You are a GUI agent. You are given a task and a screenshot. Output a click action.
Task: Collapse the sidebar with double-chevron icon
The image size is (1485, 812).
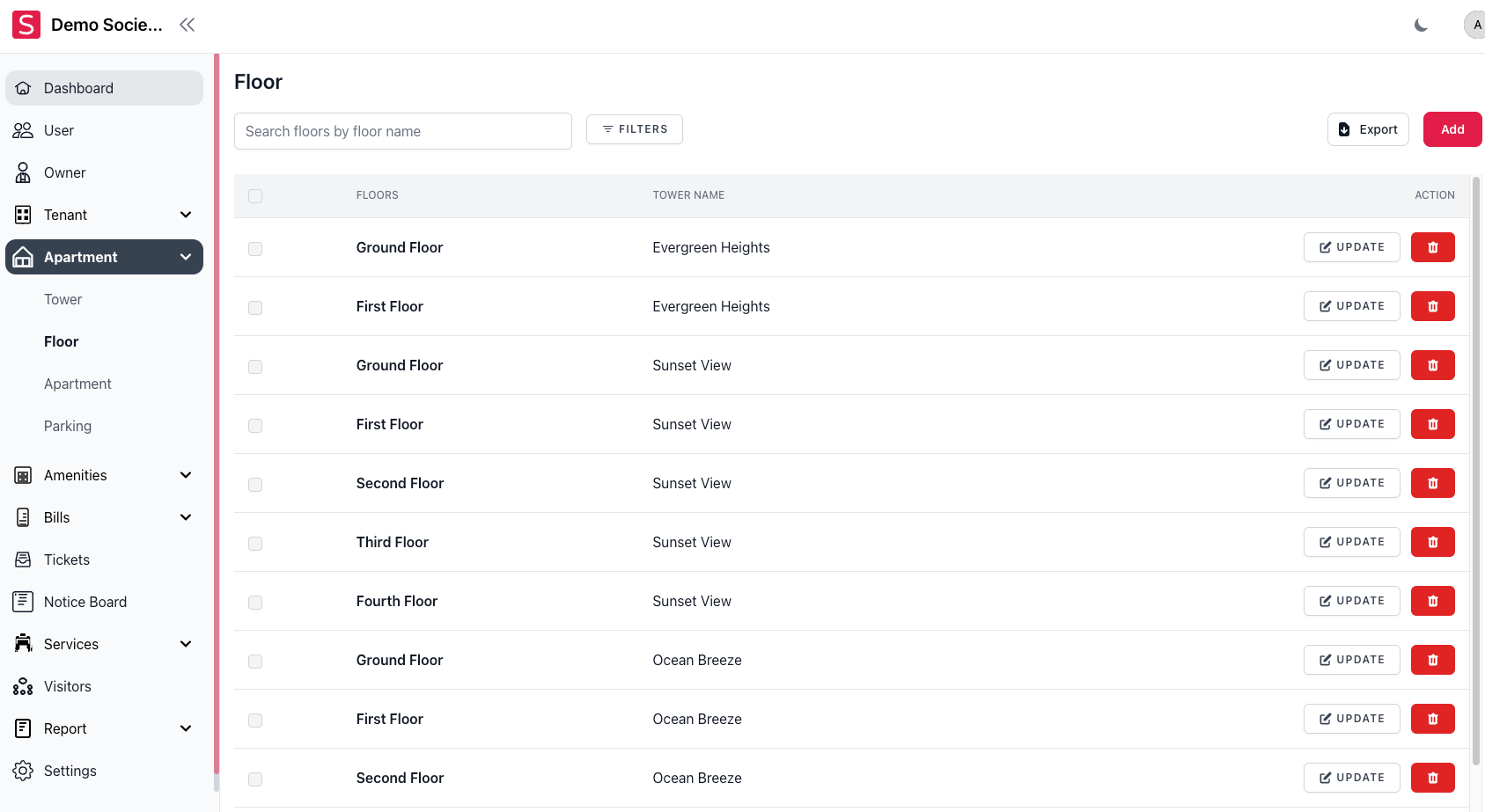pyautogui.click(x=187, y=25)
